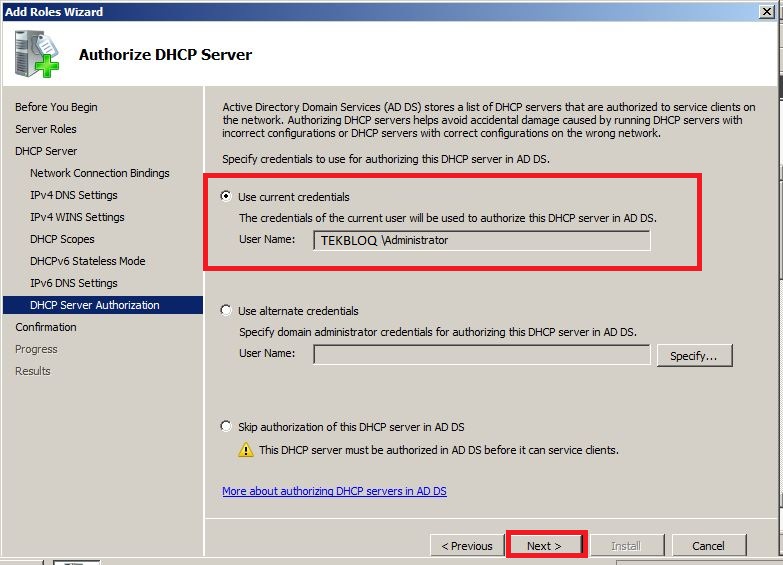Choose Skip authorization of this DHCP server
This screenshot has height=565, width=783.
pyautogui.click(x=226, y=426)
